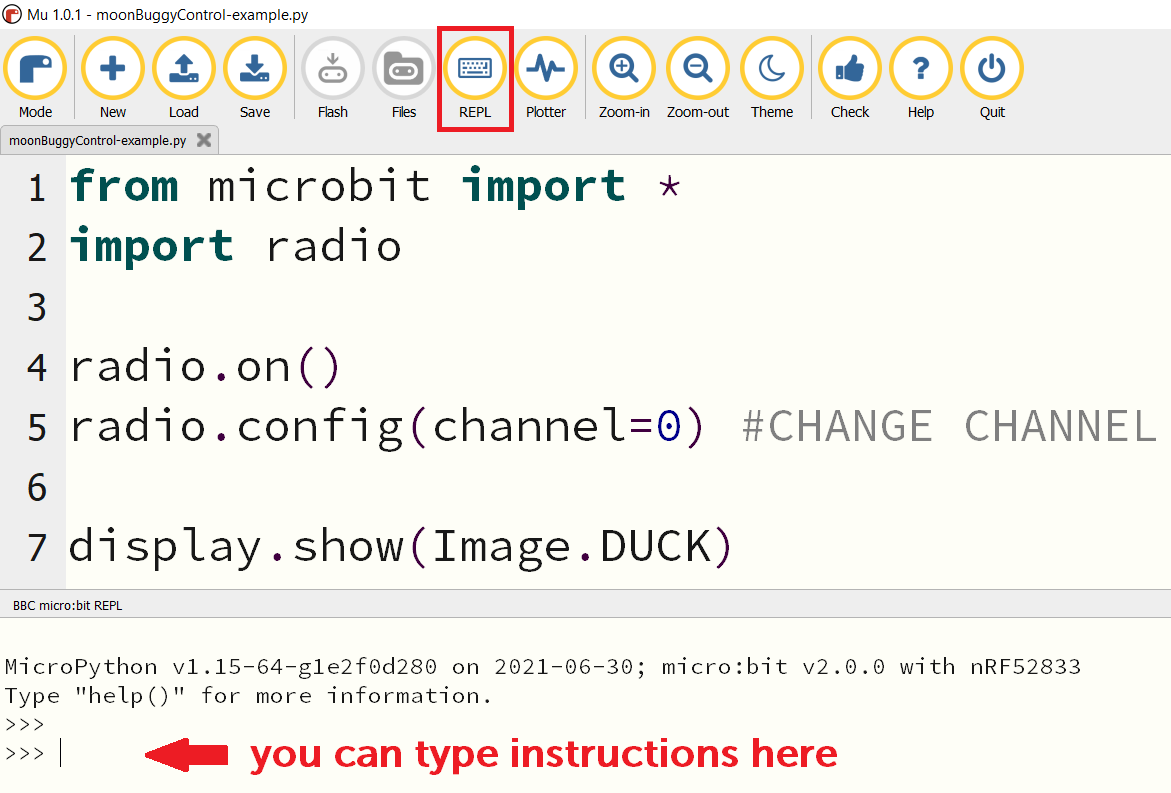Click line number 6 in the gutter
This screenshot has height=793, width=1171.
(x=37, y=487)
